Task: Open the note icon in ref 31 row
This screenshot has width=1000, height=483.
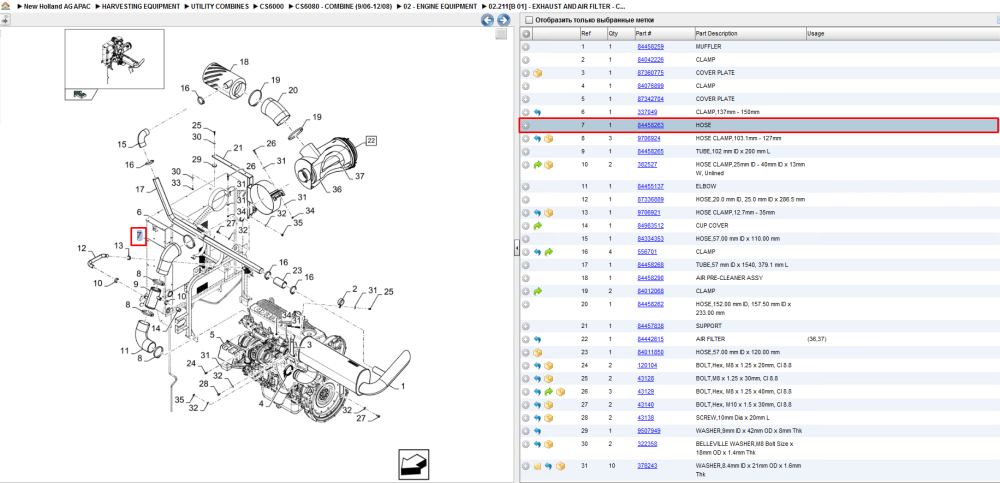Action: pos(538,466)
